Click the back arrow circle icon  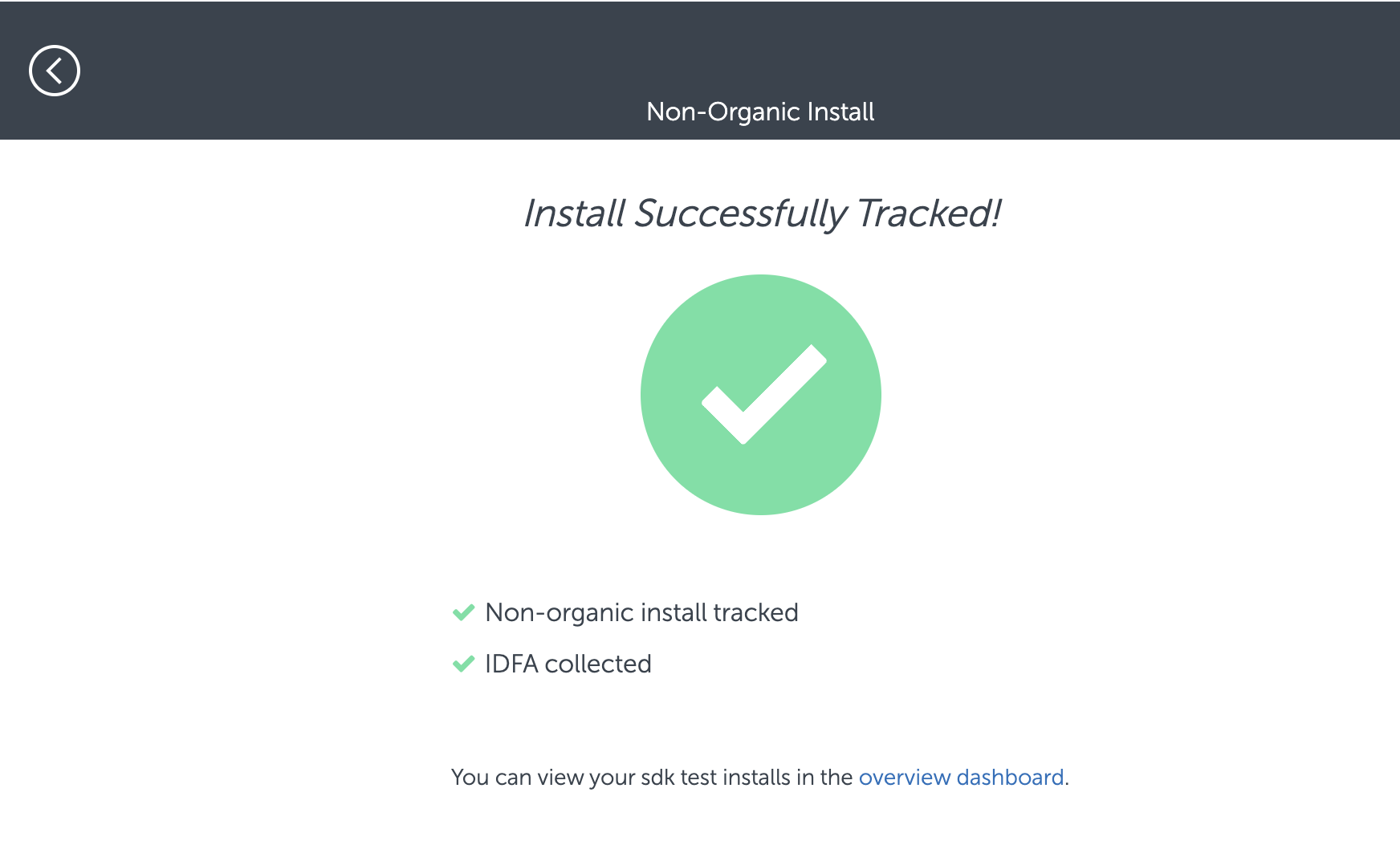coord(55,71)
